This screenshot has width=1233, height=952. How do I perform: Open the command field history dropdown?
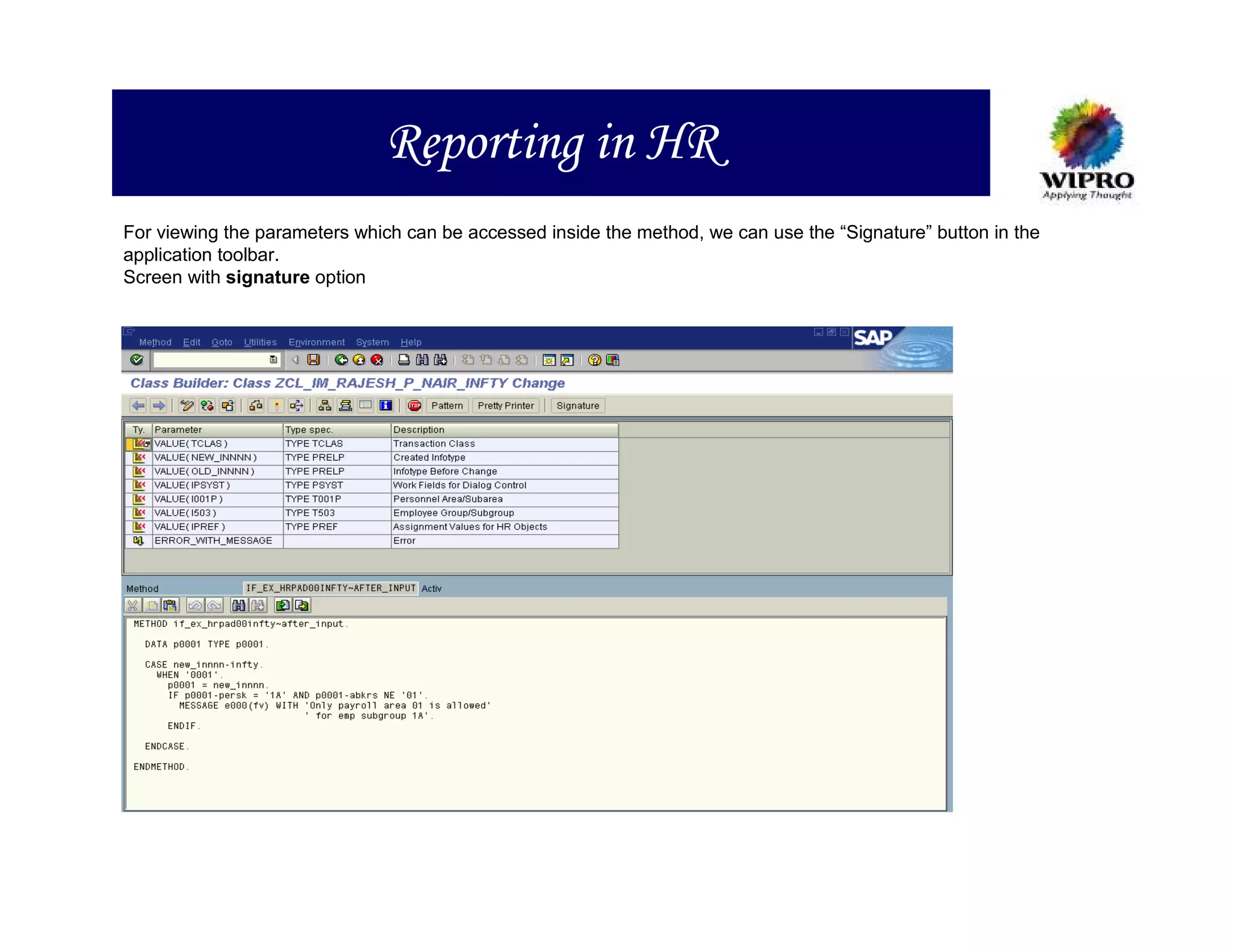point(273,360)
